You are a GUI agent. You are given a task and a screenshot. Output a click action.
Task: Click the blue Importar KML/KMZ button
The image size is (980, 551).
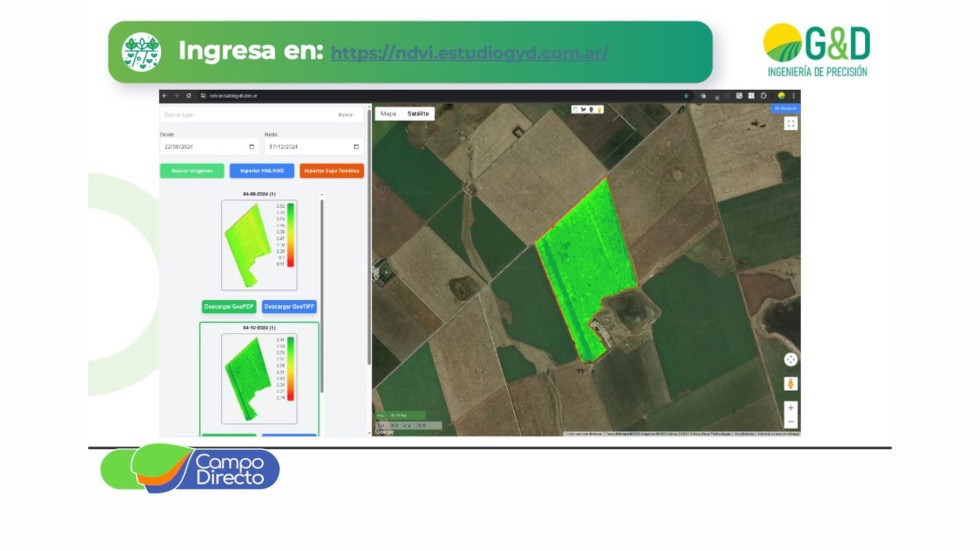(261, 171)
